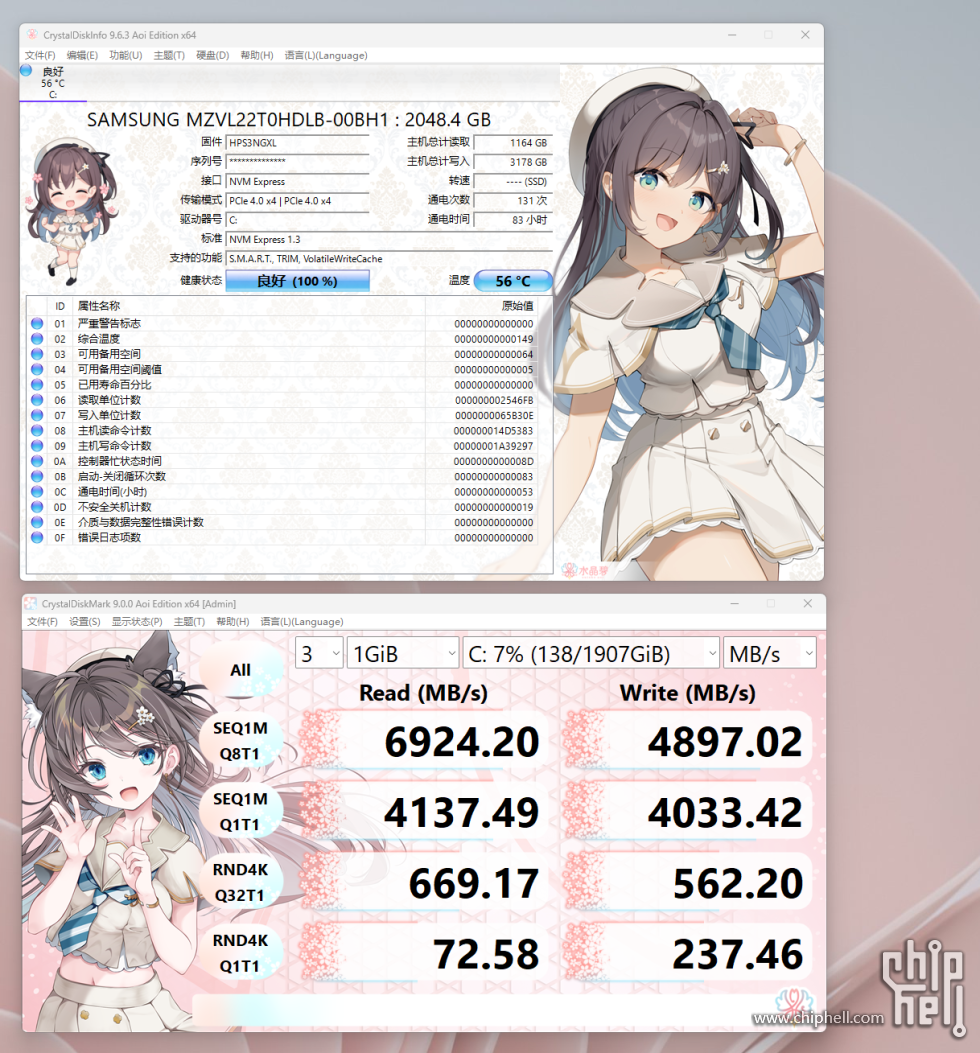Run the SEQ1M Q8T1 test
980x1053 pixels.
click(240, 741)
